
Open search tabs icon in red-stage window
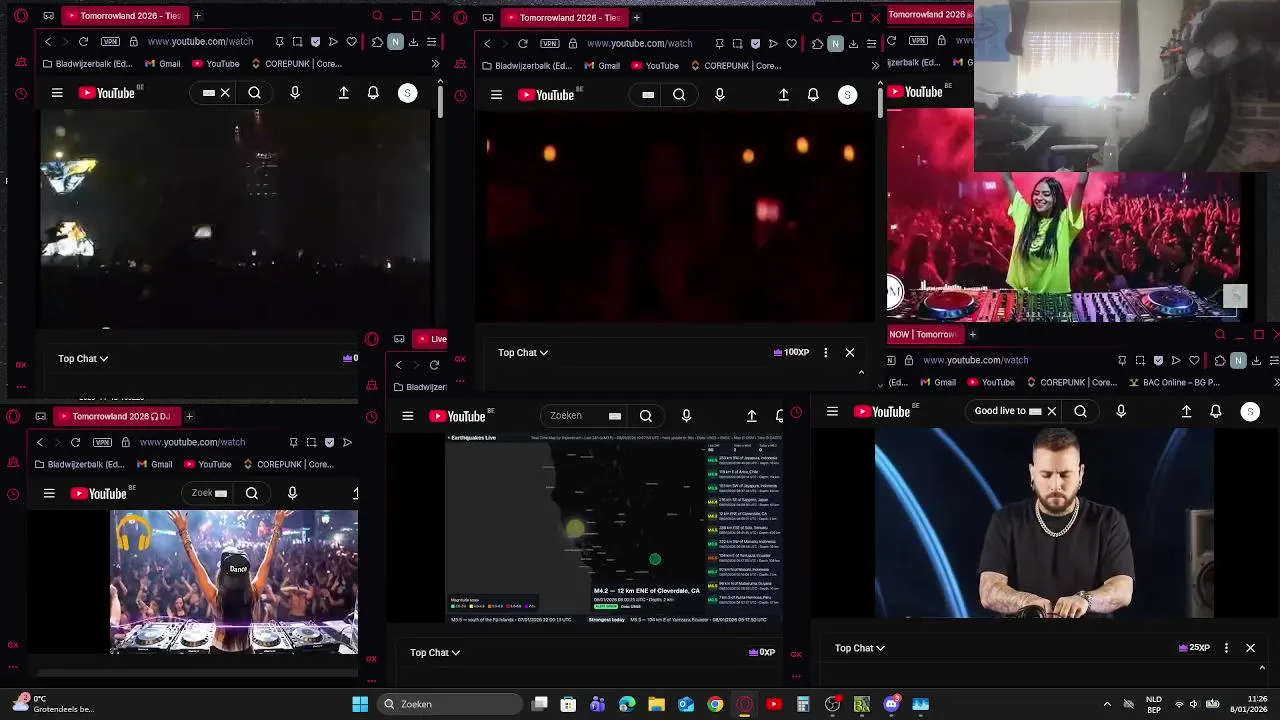(x=817, y=17)
